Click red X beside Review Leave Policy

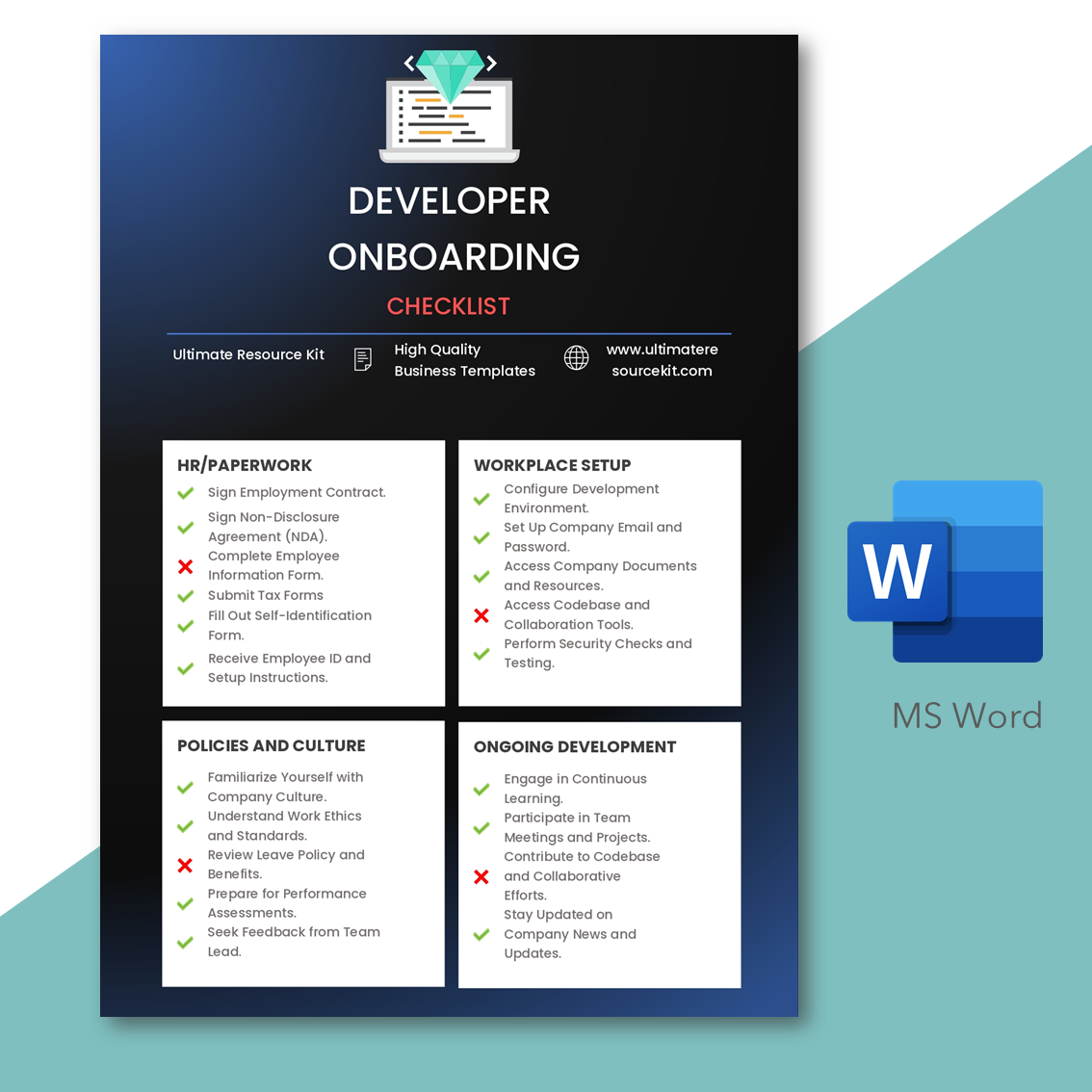(x=186, y=865)
